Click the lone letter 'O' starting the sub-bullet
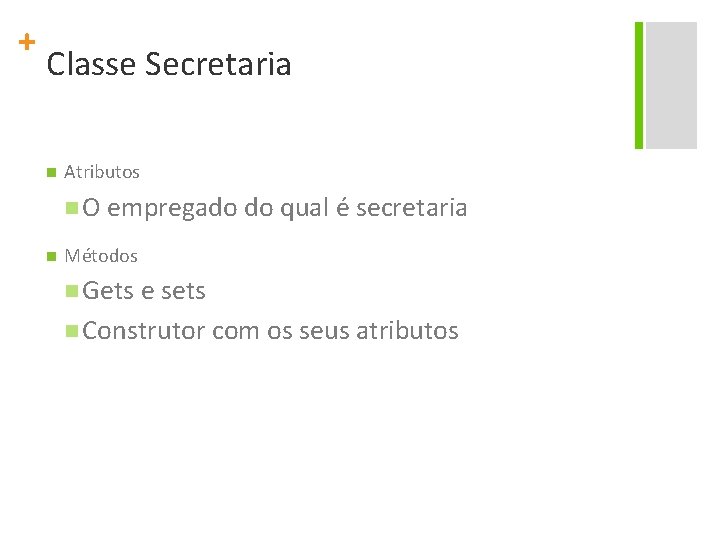The height and width of the screenshot is (540, 720). click(91, 208)
